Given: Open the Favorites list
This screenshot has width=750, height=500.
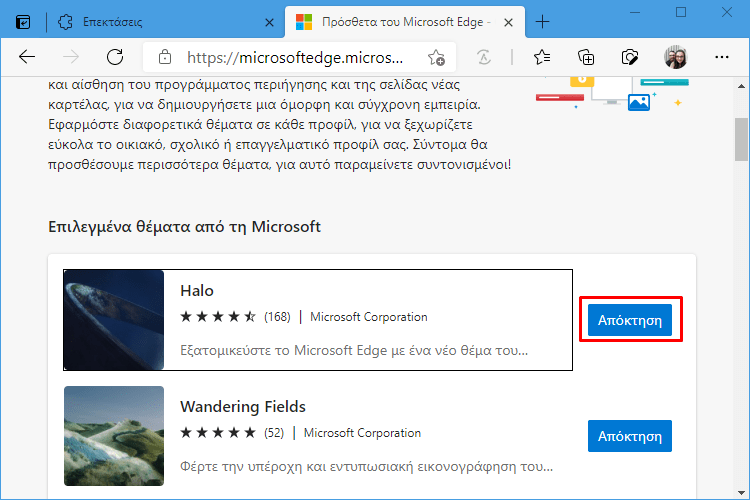Looking at the screenshot, I should click(x=542, y=57).
